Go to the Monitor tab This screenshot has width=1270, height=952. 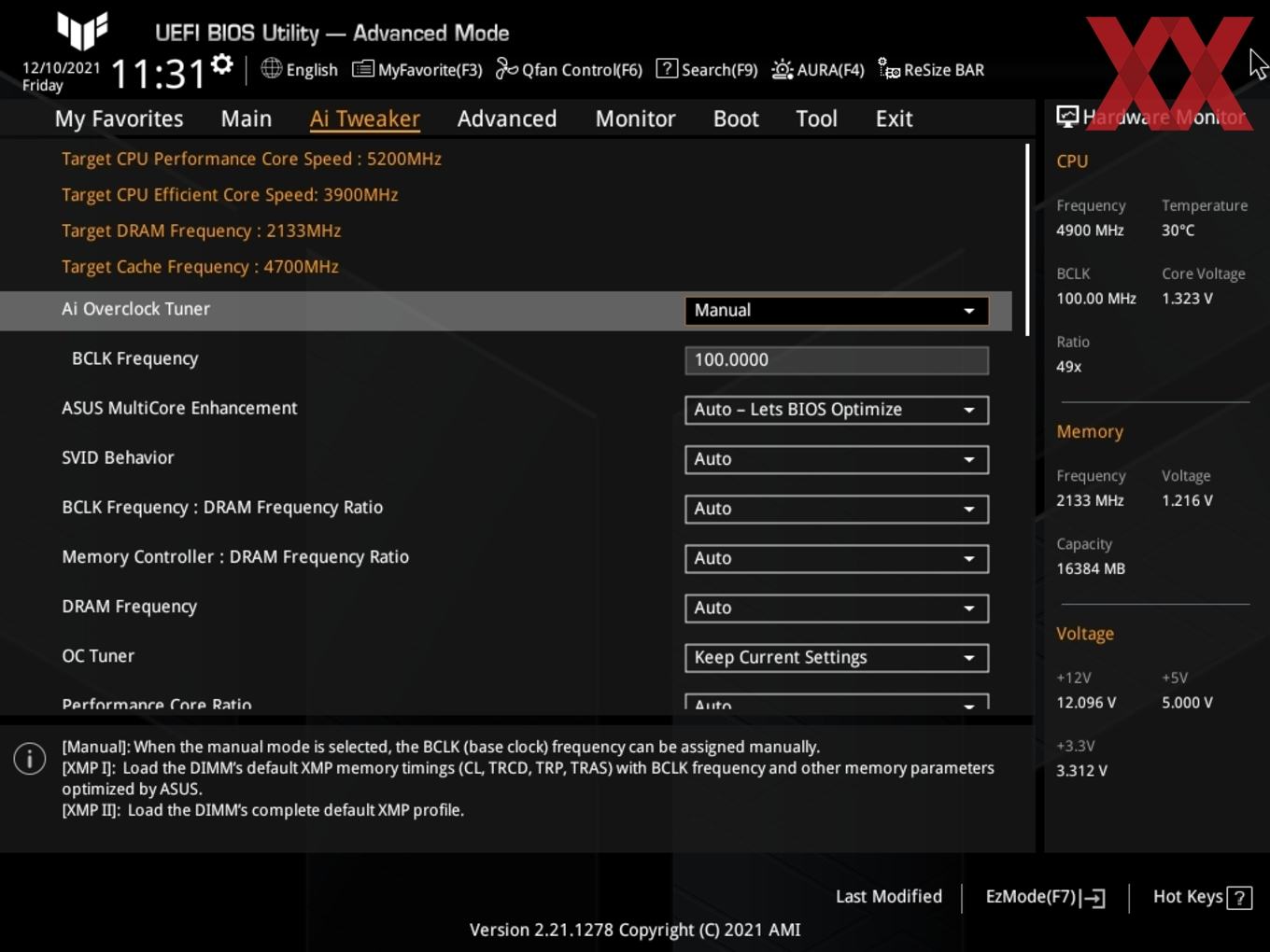[x=635, y=119]
